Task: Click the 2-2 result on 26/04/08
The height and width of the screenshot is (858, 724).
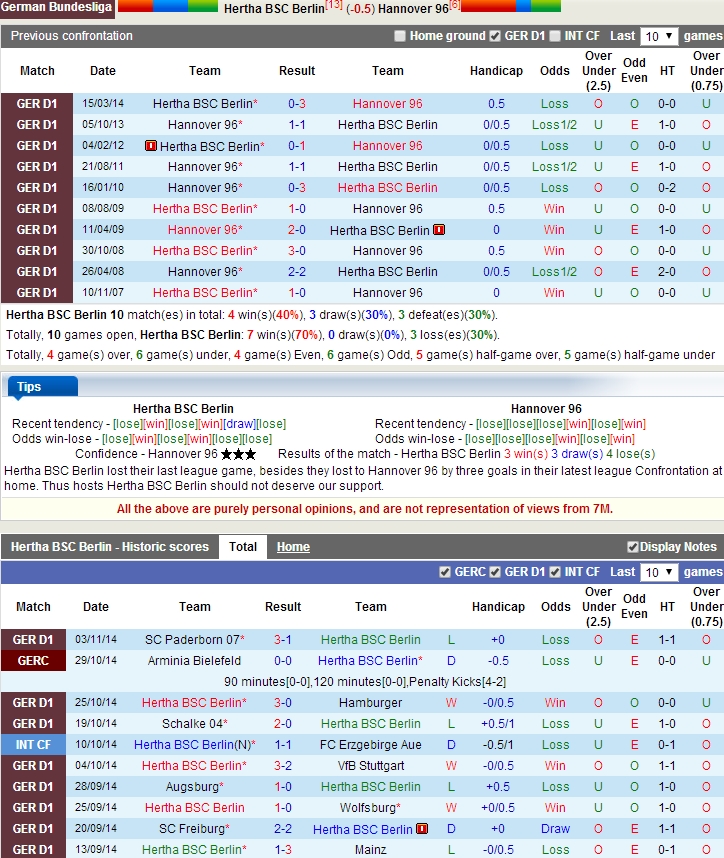Action: coord(297,271)
